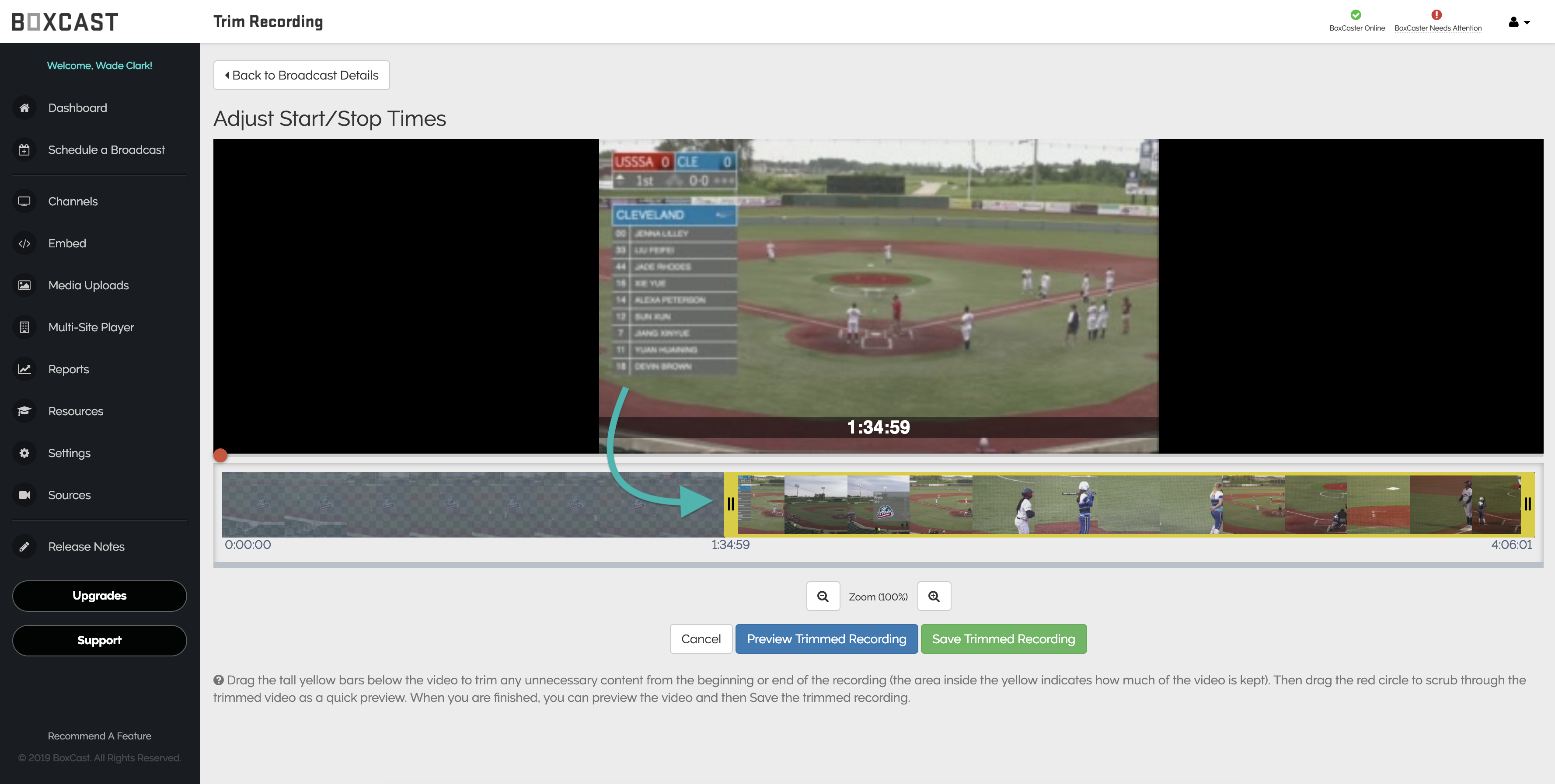Open Media Uploads image icon
This screenshot has height=784, width=1555.
click(24, 285)
